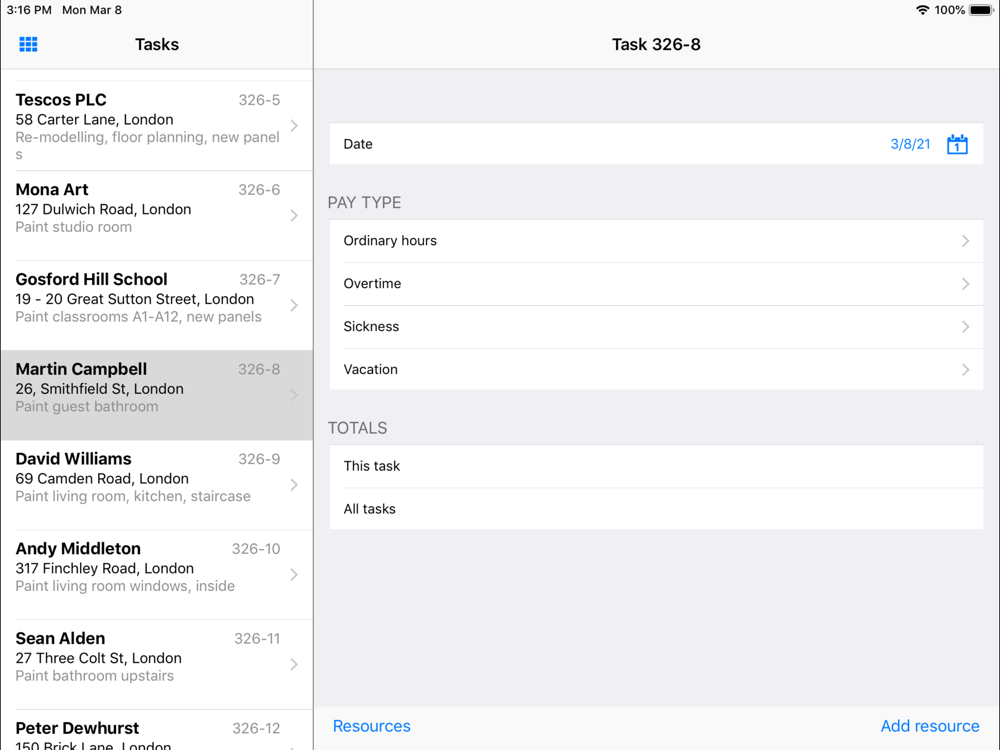Image resolution: width=1000 pixels, height=750 pixels.
Task: Open the calendar date picker icon
Action: click(957, 144)
